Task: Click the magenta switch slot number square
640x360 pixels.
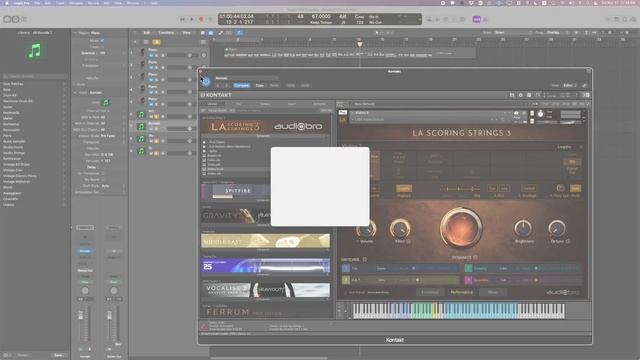Action: (469, 280)
